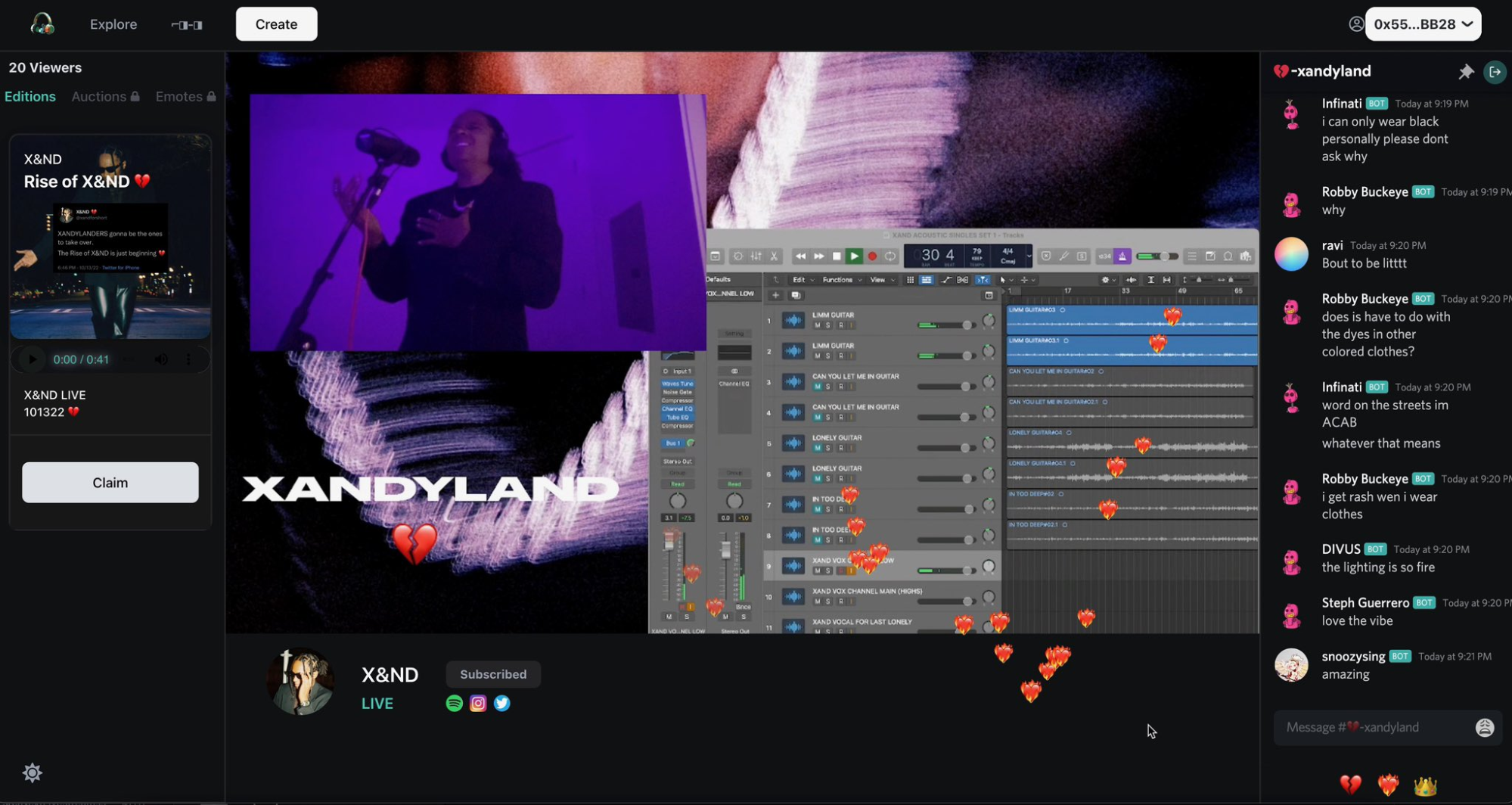Click the Stop button in the DAW transport
The image size is (1512, 805).
tap(837, 256)
